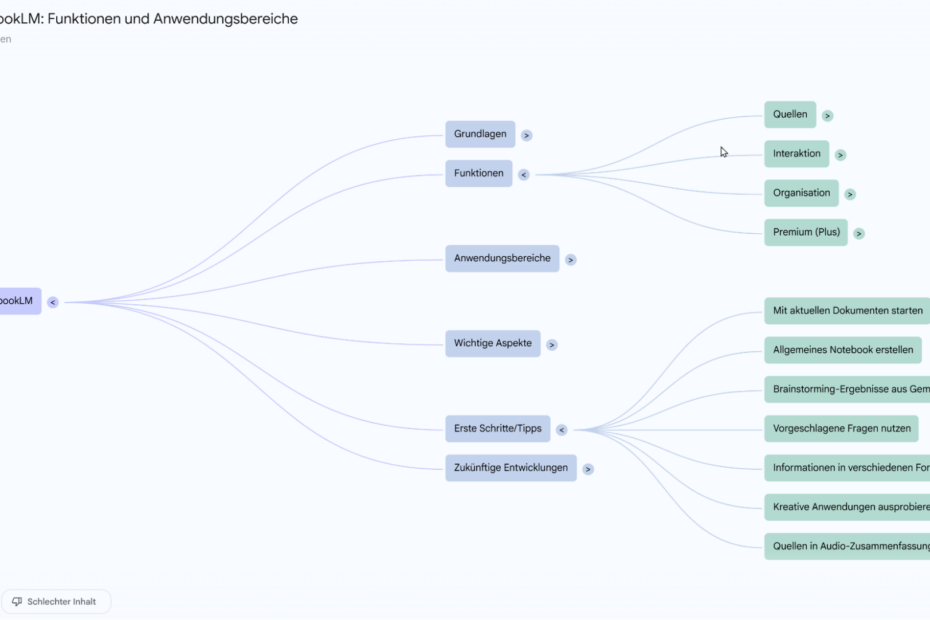930x620 pixels.
Task: Expand the Premium (Plus) chevron
Action: point(859,234)
